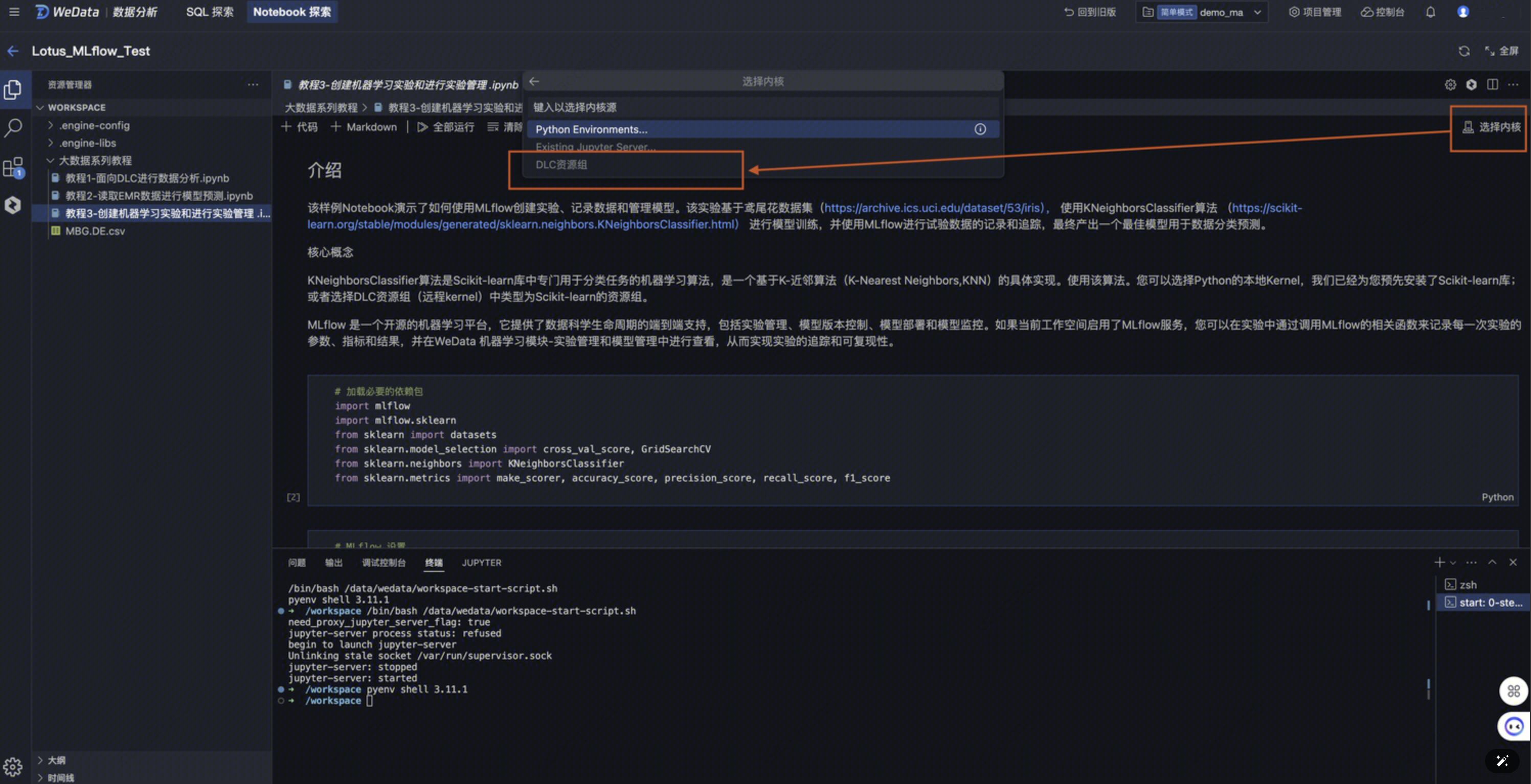Image resolution: width=1531 pixels, height=784 pixels.
Task: Open MBG.DE.csv file in workspace
Action: [x=95, y=231]
